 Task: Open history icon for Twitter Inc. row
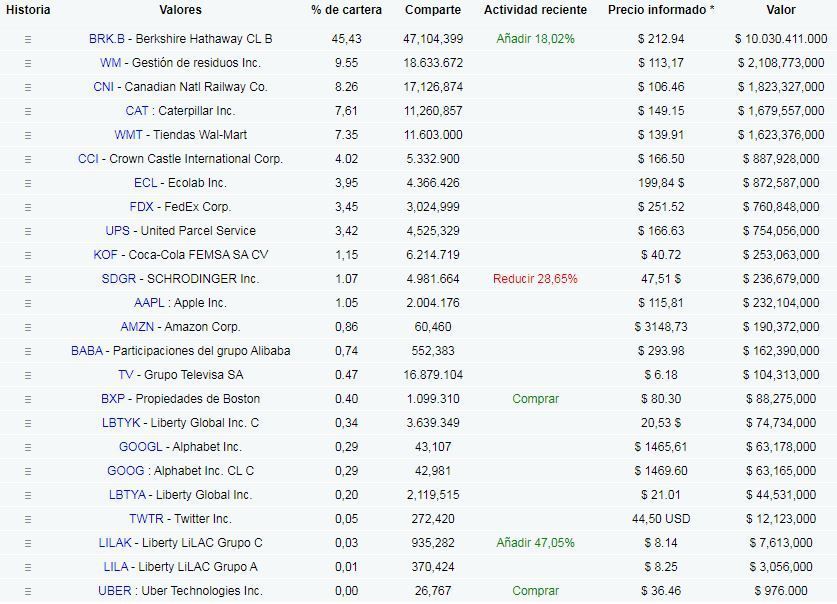coord(28,520)
